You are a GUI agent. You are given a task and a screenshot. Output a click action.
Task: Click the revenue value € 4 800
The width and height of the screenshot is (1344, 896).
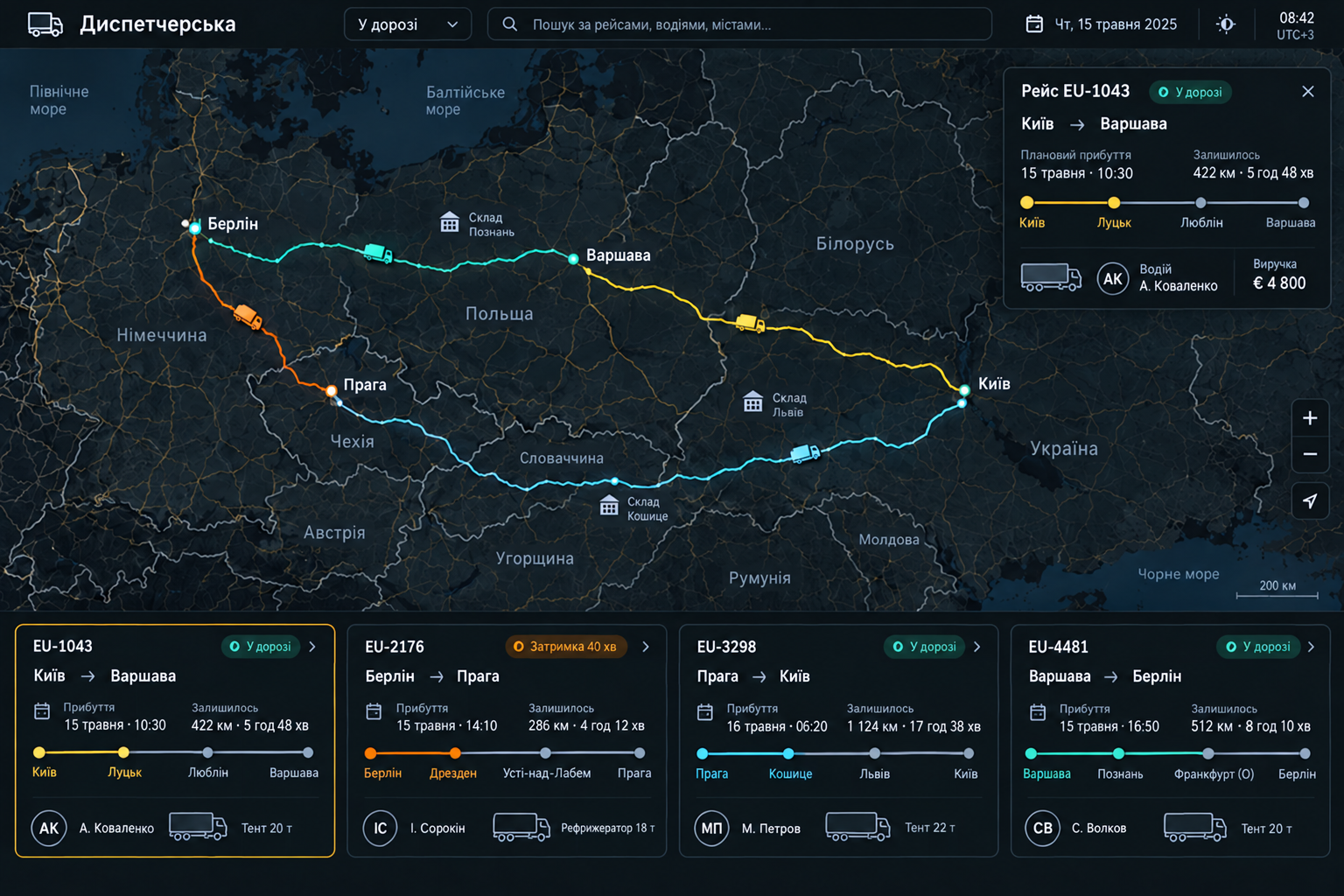click(1279, 283)
